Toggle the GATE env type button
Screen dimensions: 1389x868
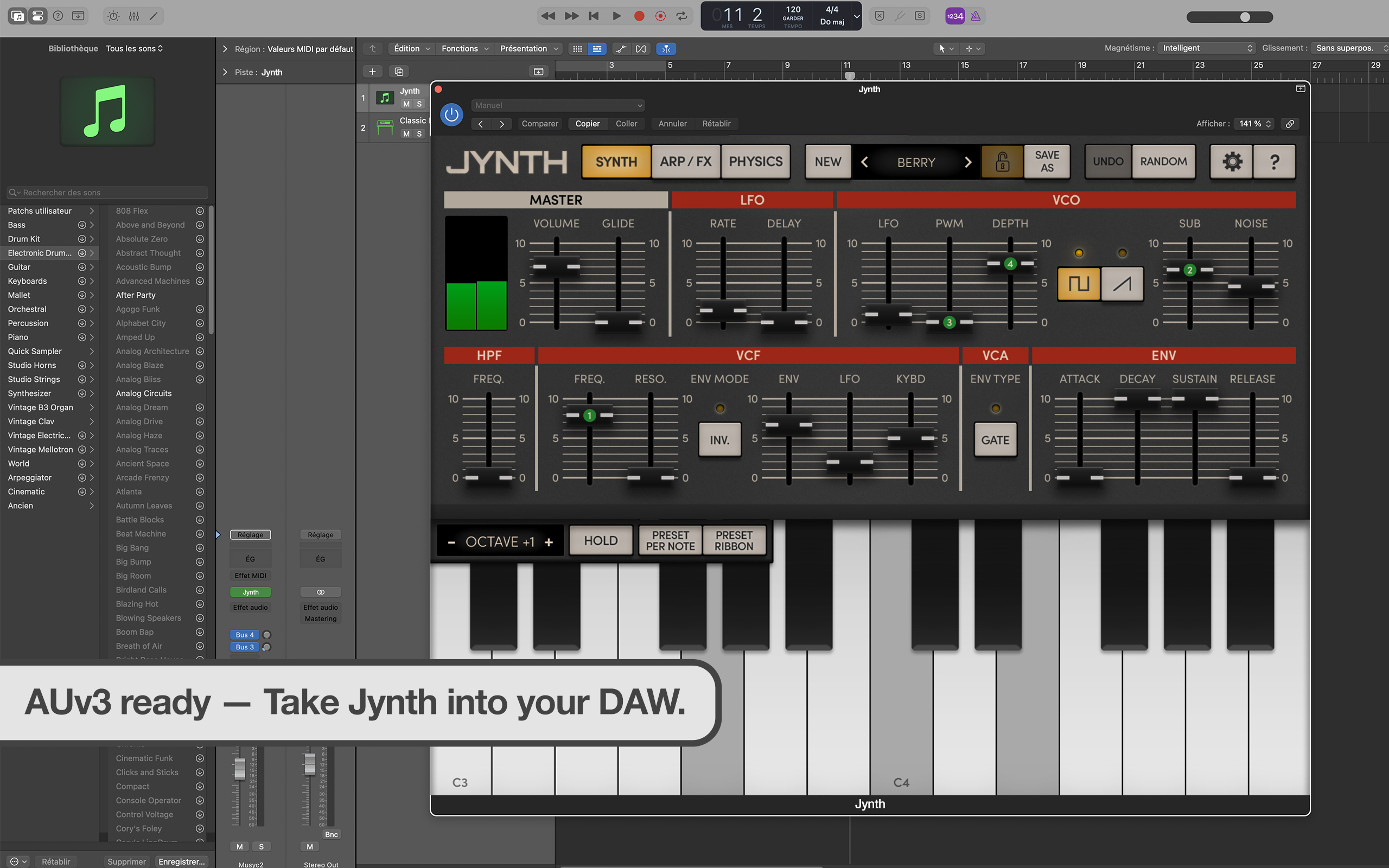[995, 440]
